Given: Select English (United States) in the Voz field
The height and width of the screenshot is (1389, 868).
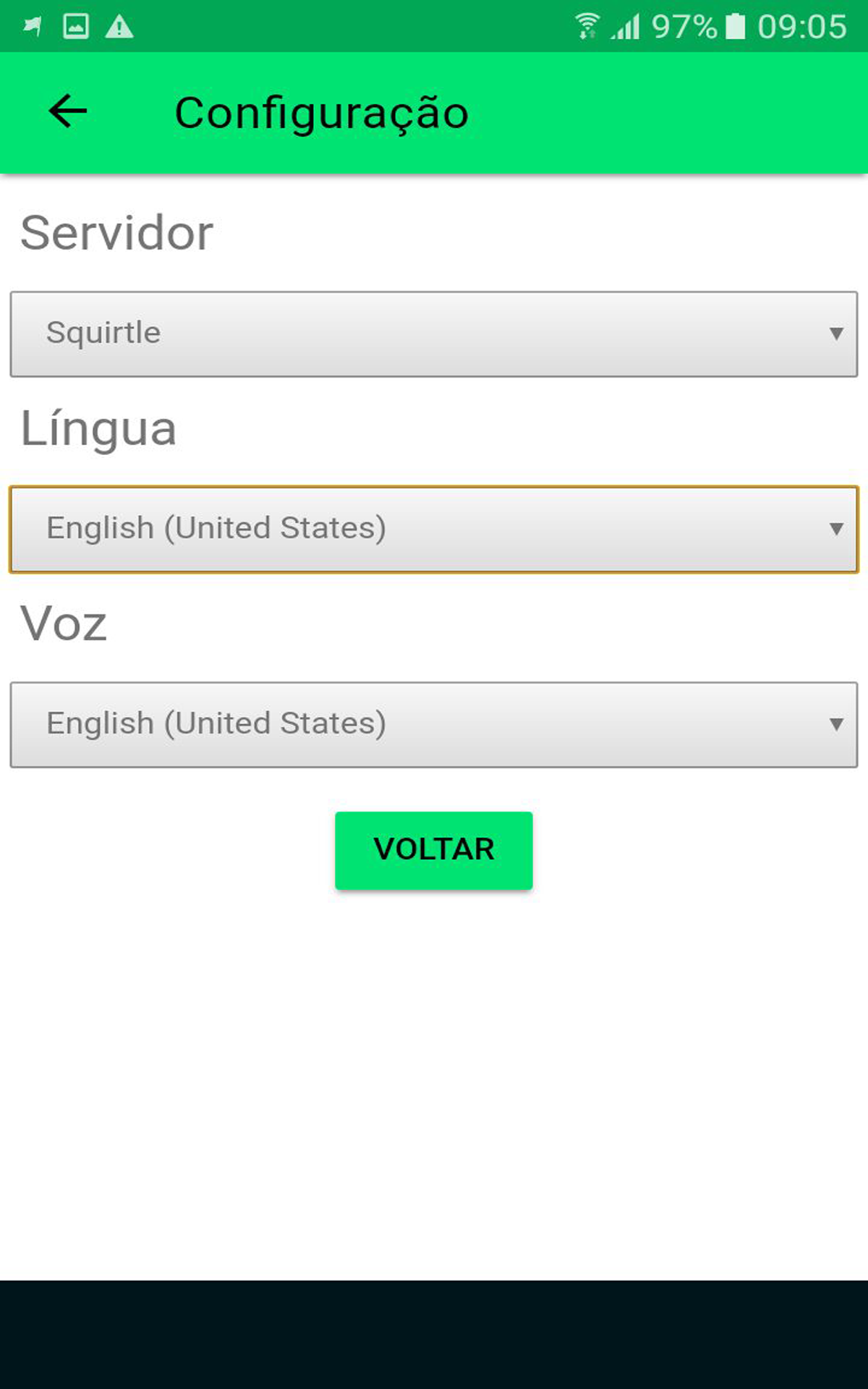Looking at the screenshot, I should coord(216,723).
